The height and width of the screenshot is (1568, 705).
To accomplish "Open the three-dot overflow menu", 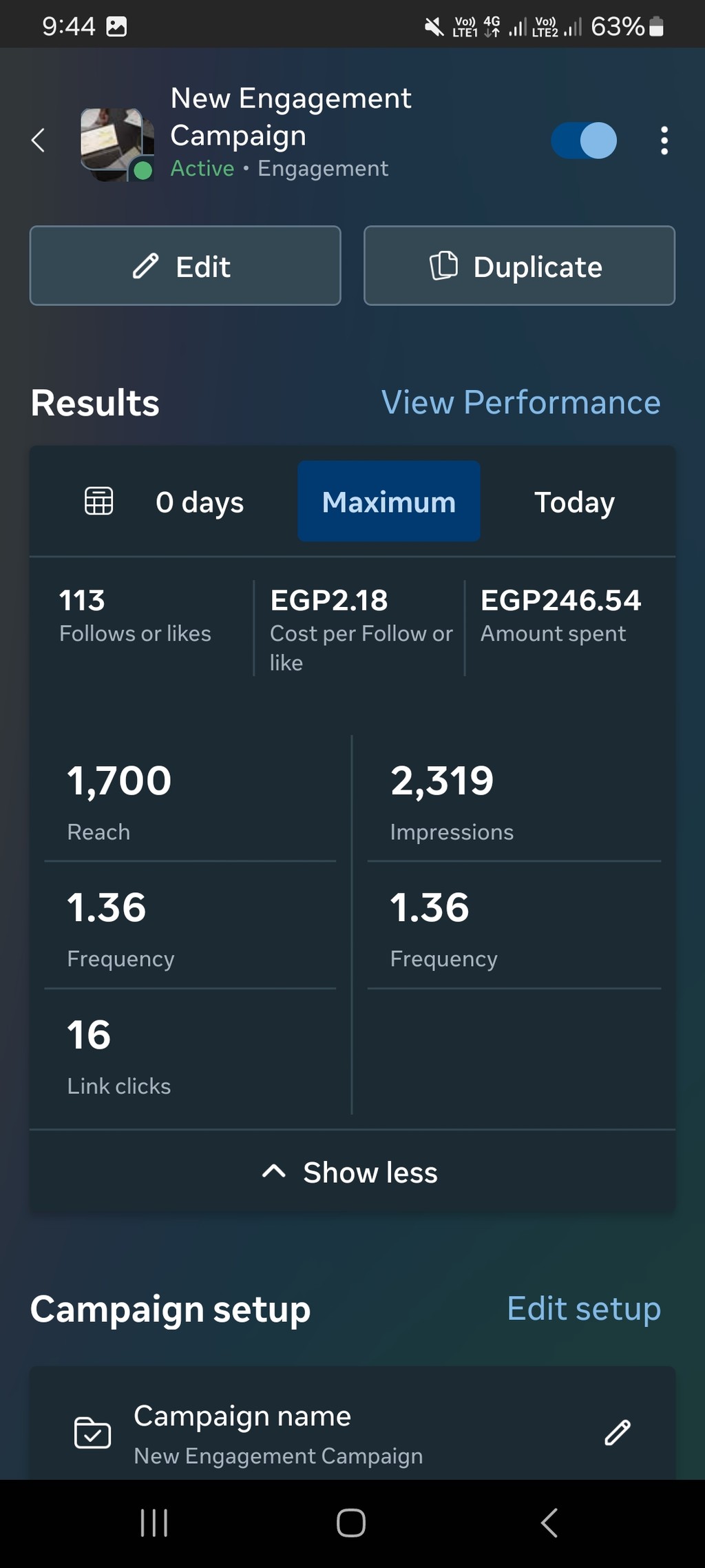I will [664, 141].
